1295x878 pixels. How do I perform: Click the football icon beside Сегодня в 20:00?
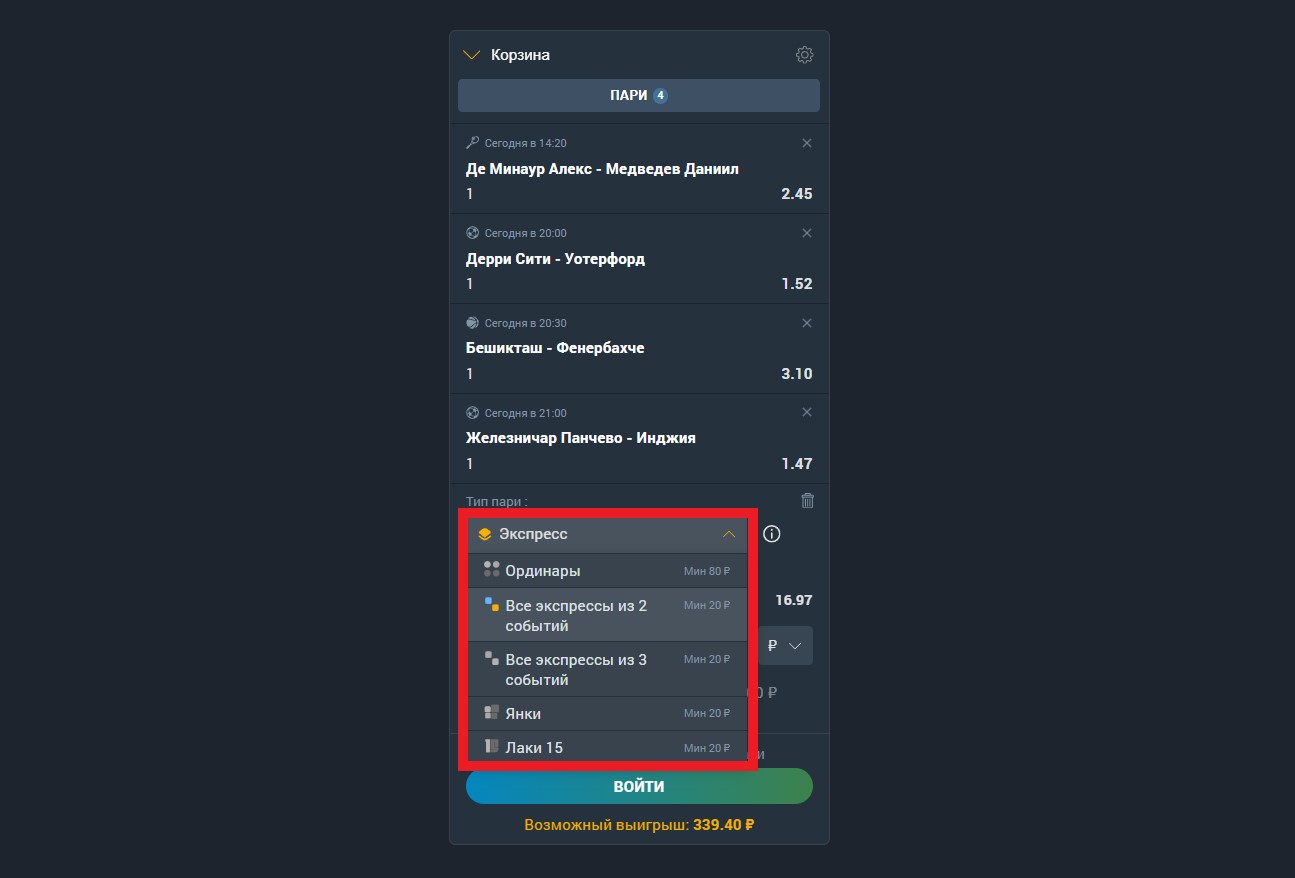point(473,233)
